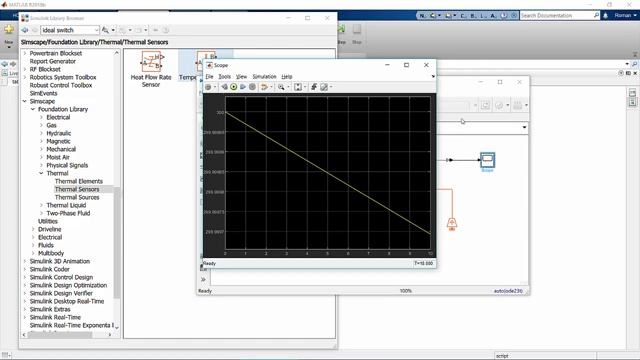This screenshot has height=360, width=640.
Task: Click Back arrow in Simulink Library Browser
Action: 25,30
